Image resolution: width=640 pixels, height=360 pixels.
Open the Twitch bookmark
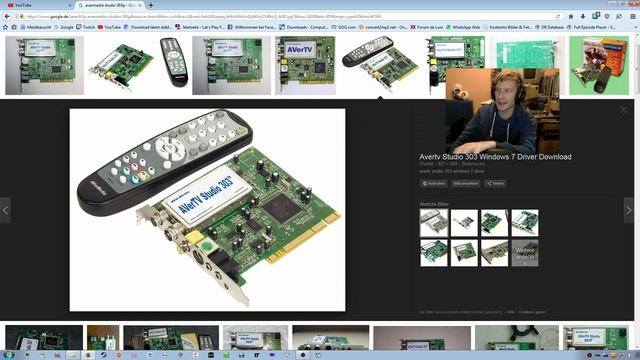pos(86,27)
